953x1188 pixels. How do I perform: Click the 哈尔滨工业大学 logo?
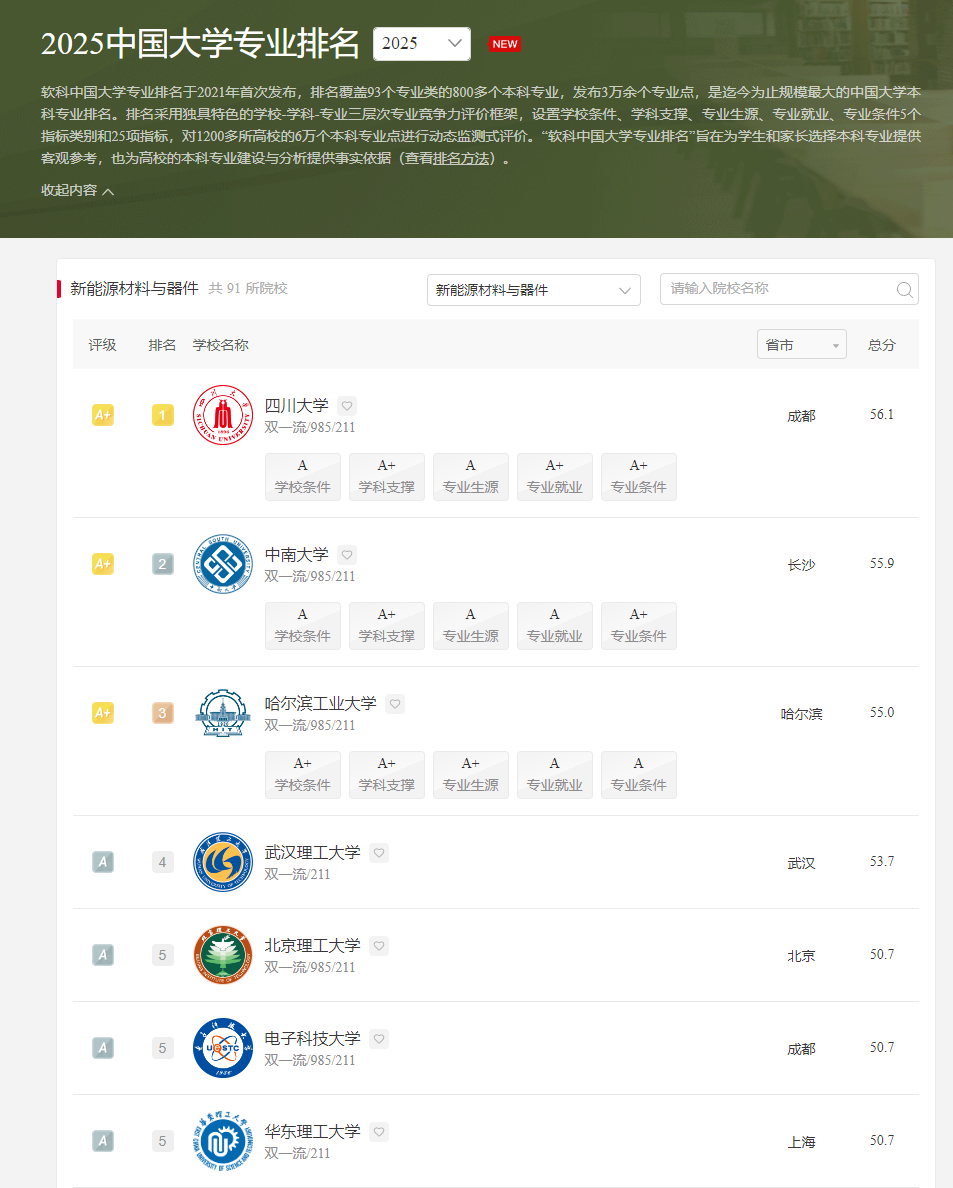pos(223,713)
